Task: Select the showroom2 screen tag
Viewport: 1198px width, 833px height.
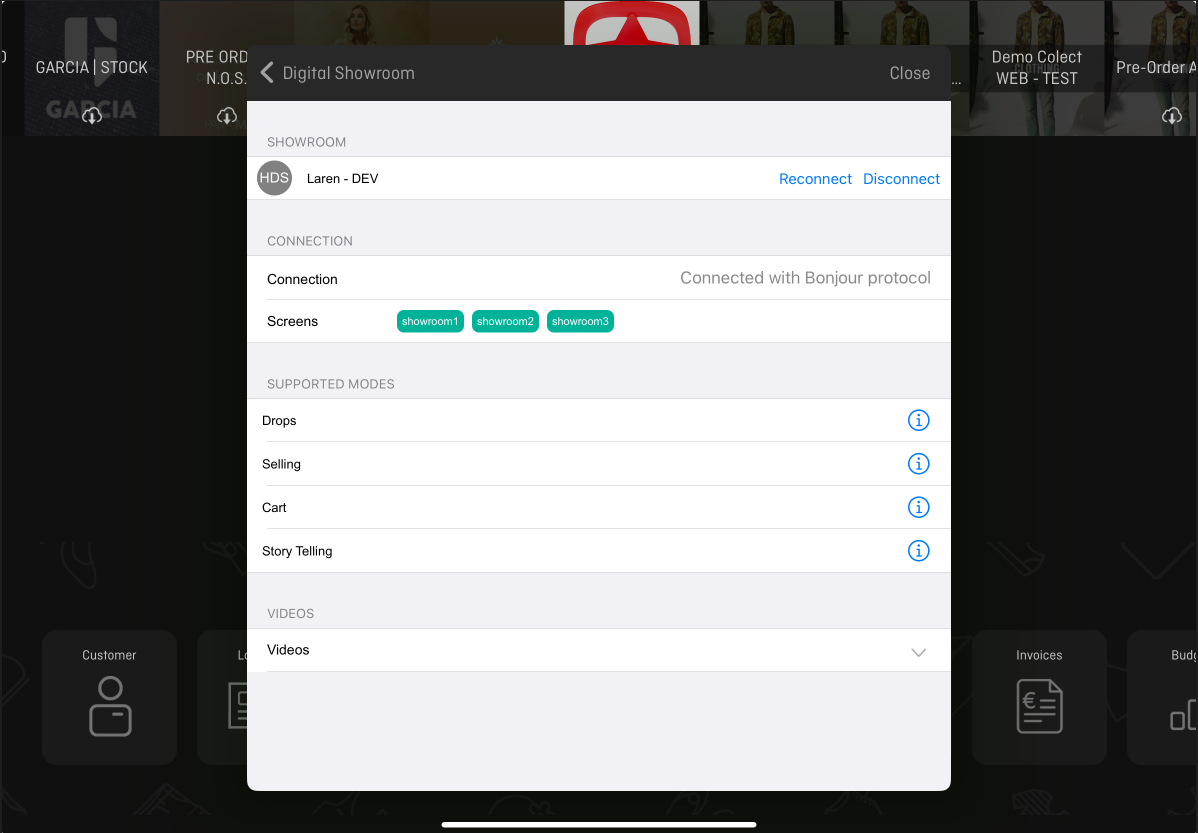Action: 505,321
